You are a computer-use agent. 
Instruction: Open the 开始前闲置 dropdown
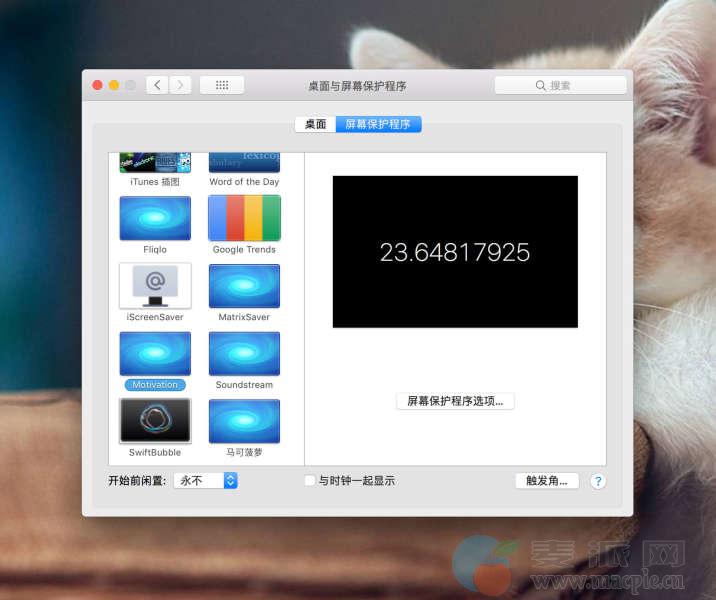pyautogui.click(x=205, y=480)
